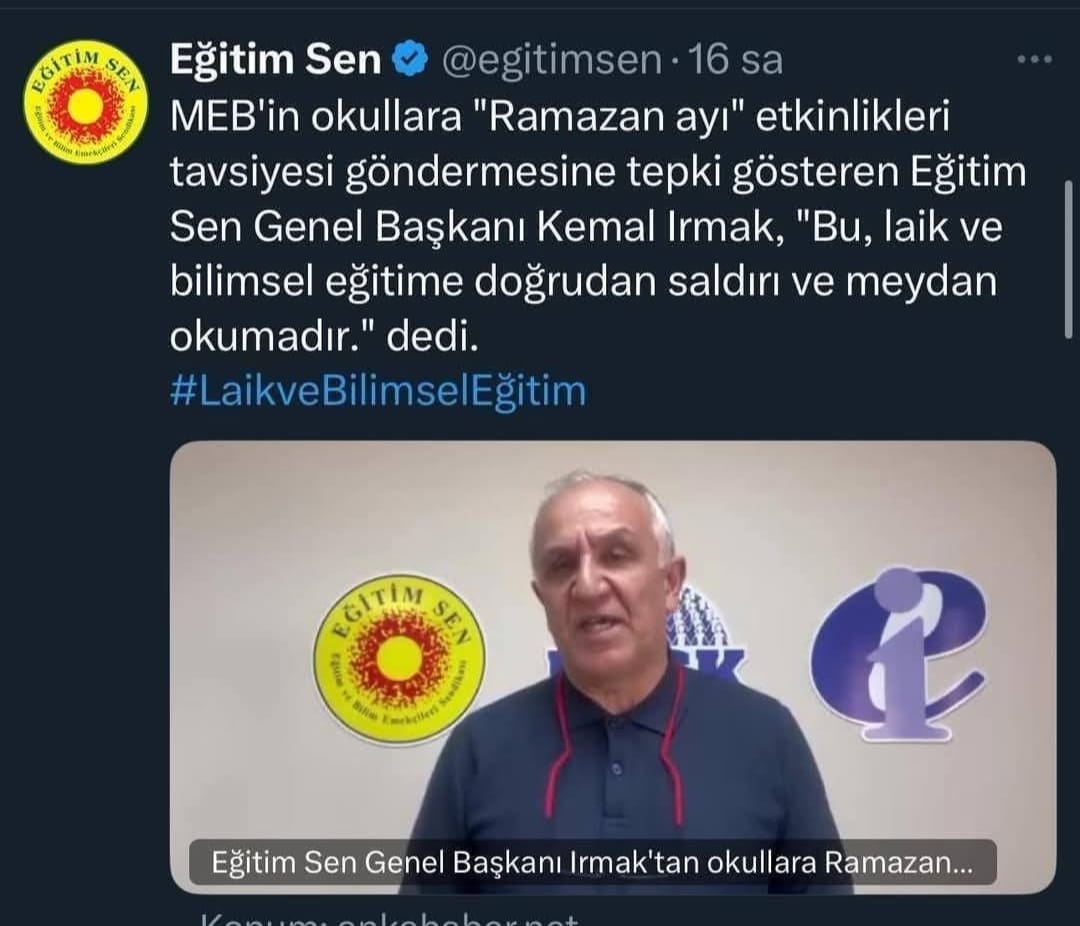Click the purple 'i' logo in video

898,654
